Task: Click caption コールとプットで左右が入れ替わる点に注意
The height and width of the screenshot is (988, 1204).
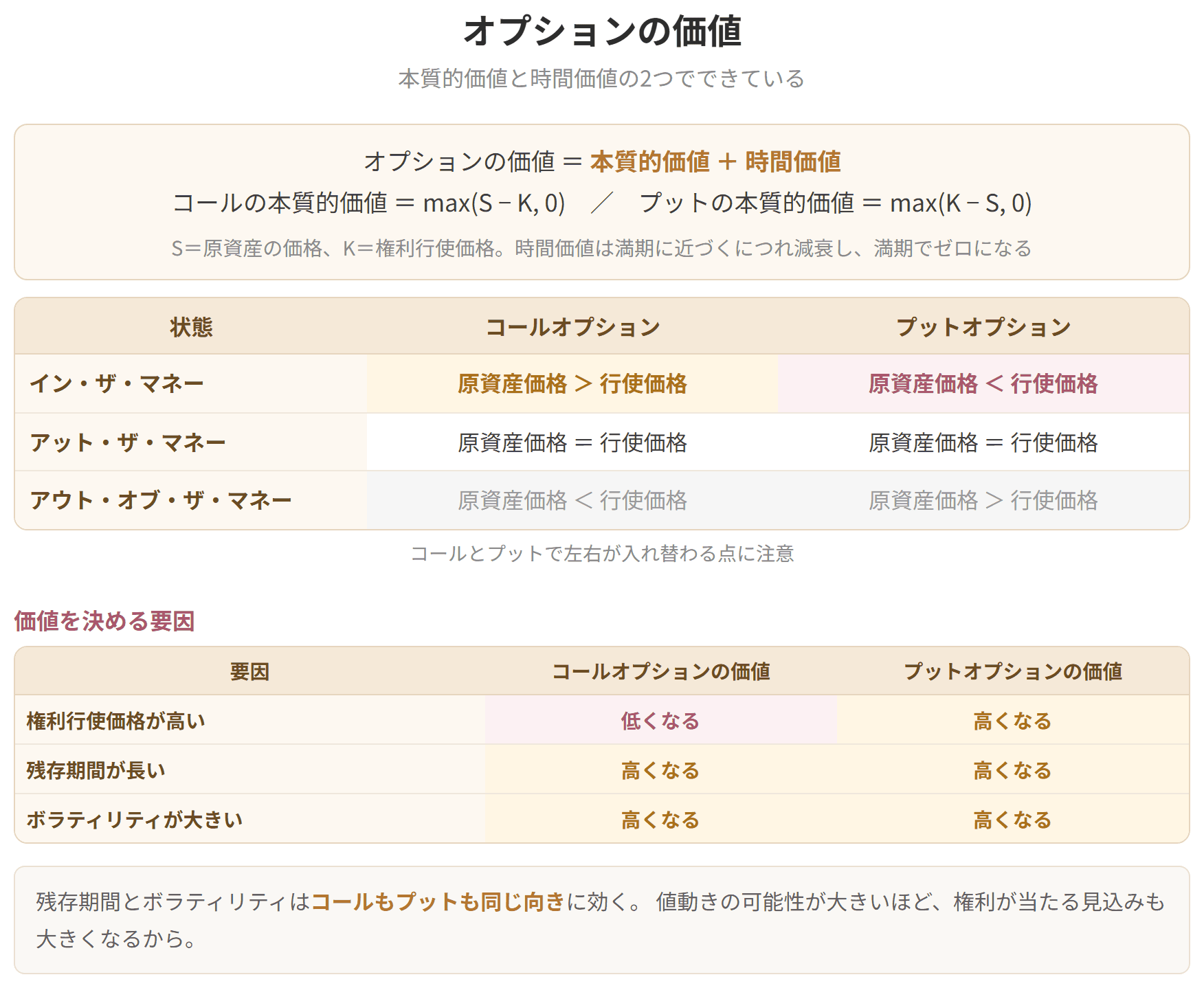Action: click(602, 553)
